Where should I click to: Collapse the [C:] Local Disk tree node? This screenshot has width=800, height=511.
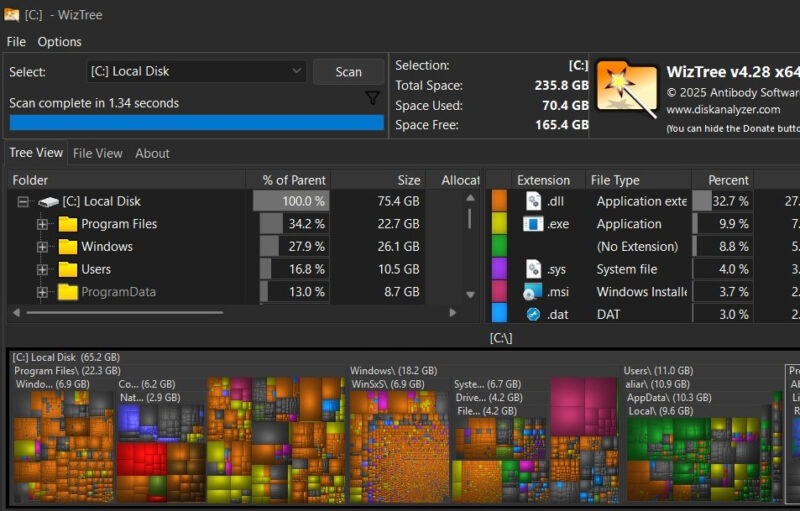pos(23,202)
